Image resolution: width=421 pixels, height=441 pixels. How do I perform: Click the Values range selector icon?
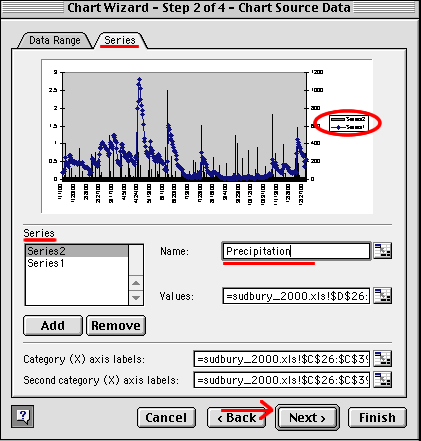[x=382, y=296]
